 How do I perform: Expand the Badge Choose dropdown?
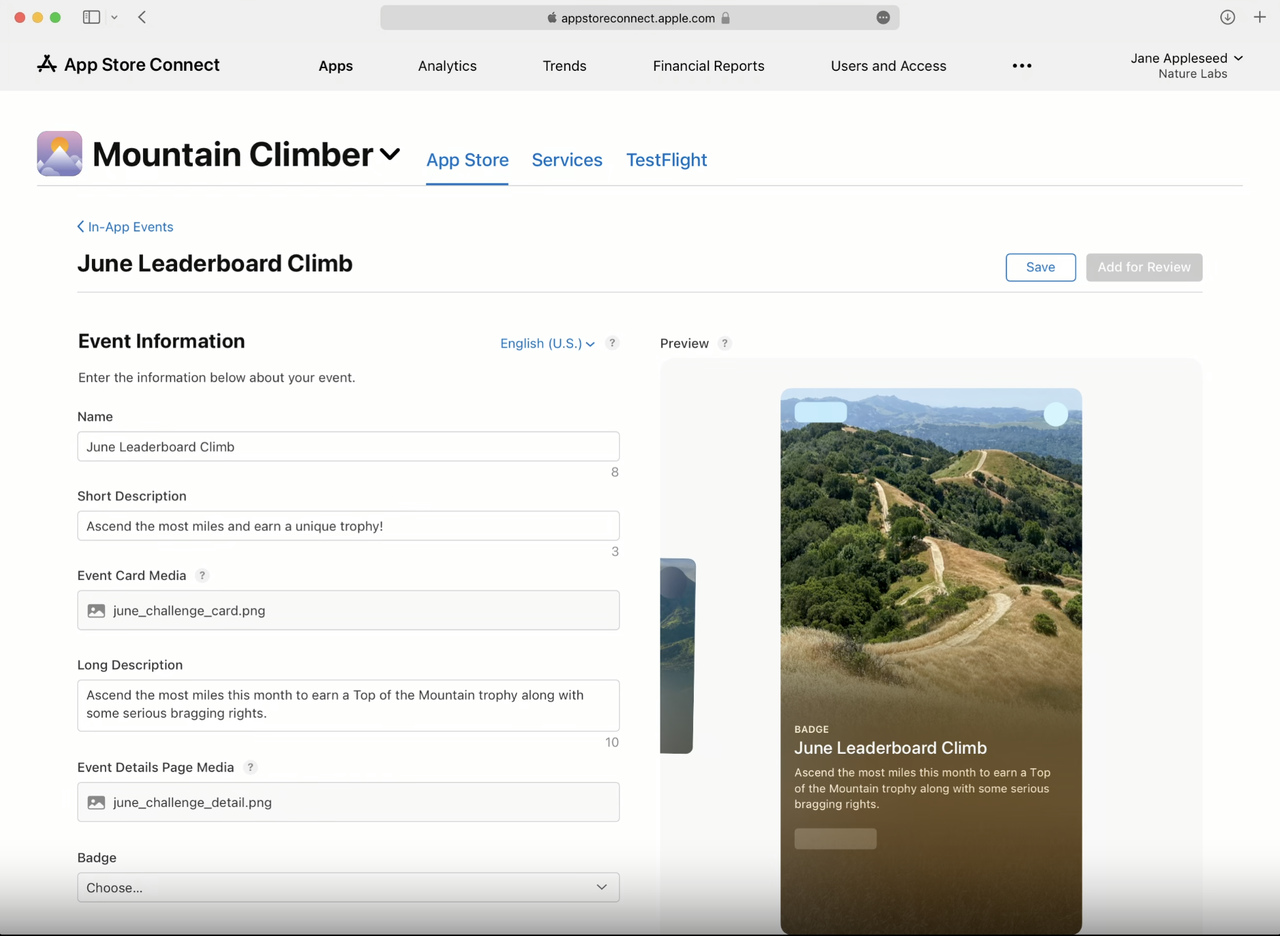pyautogui.click(x=348, y=887)
